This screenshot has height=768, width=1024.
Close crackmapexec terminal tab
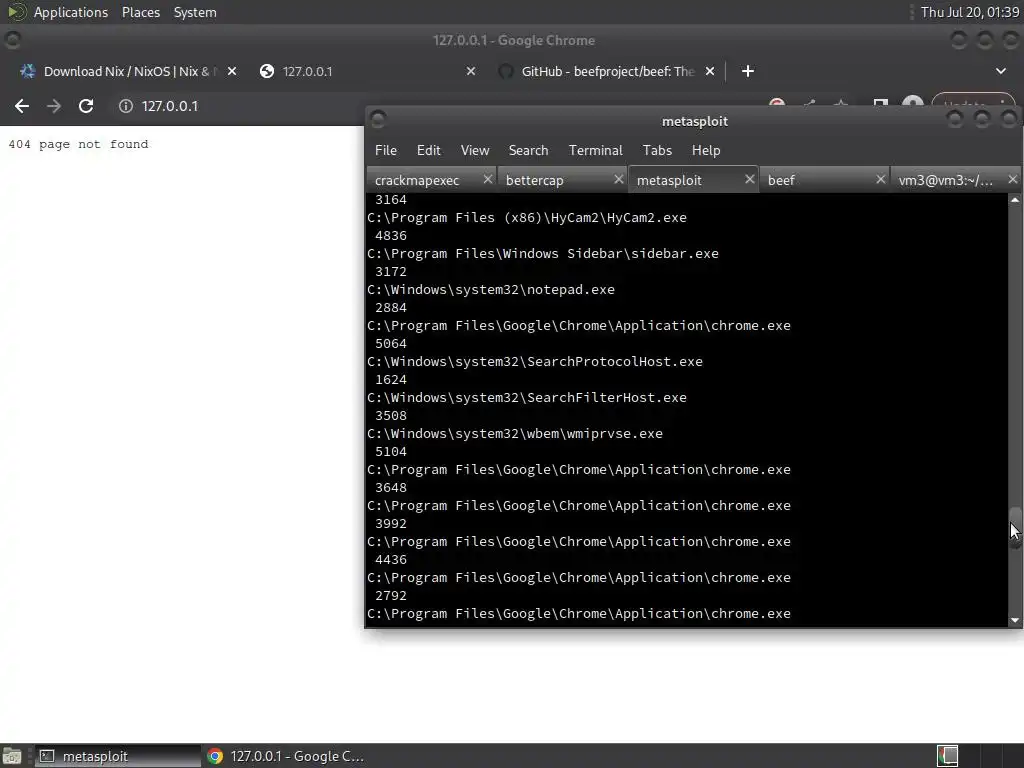point(487,179)
